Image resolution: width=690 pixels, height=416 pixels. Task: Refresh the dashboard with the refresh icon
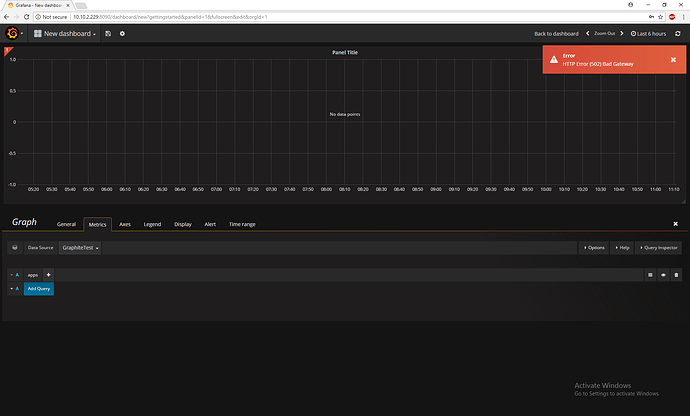(678, 33)
